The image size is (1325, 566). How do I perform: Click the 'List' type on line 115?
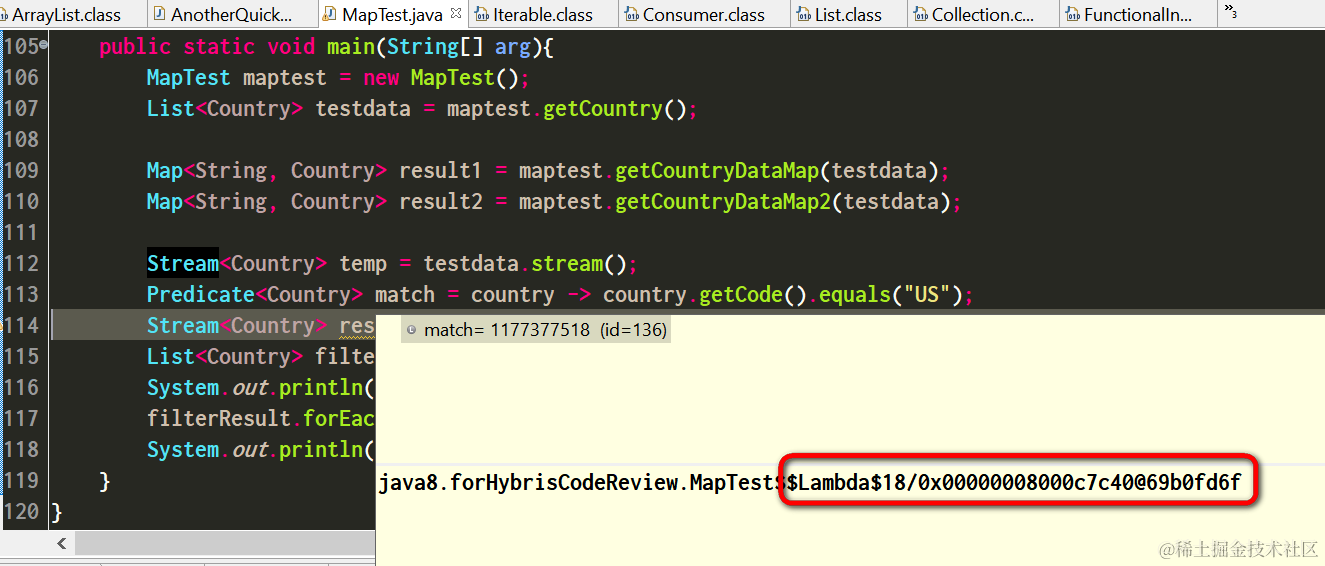171,356
